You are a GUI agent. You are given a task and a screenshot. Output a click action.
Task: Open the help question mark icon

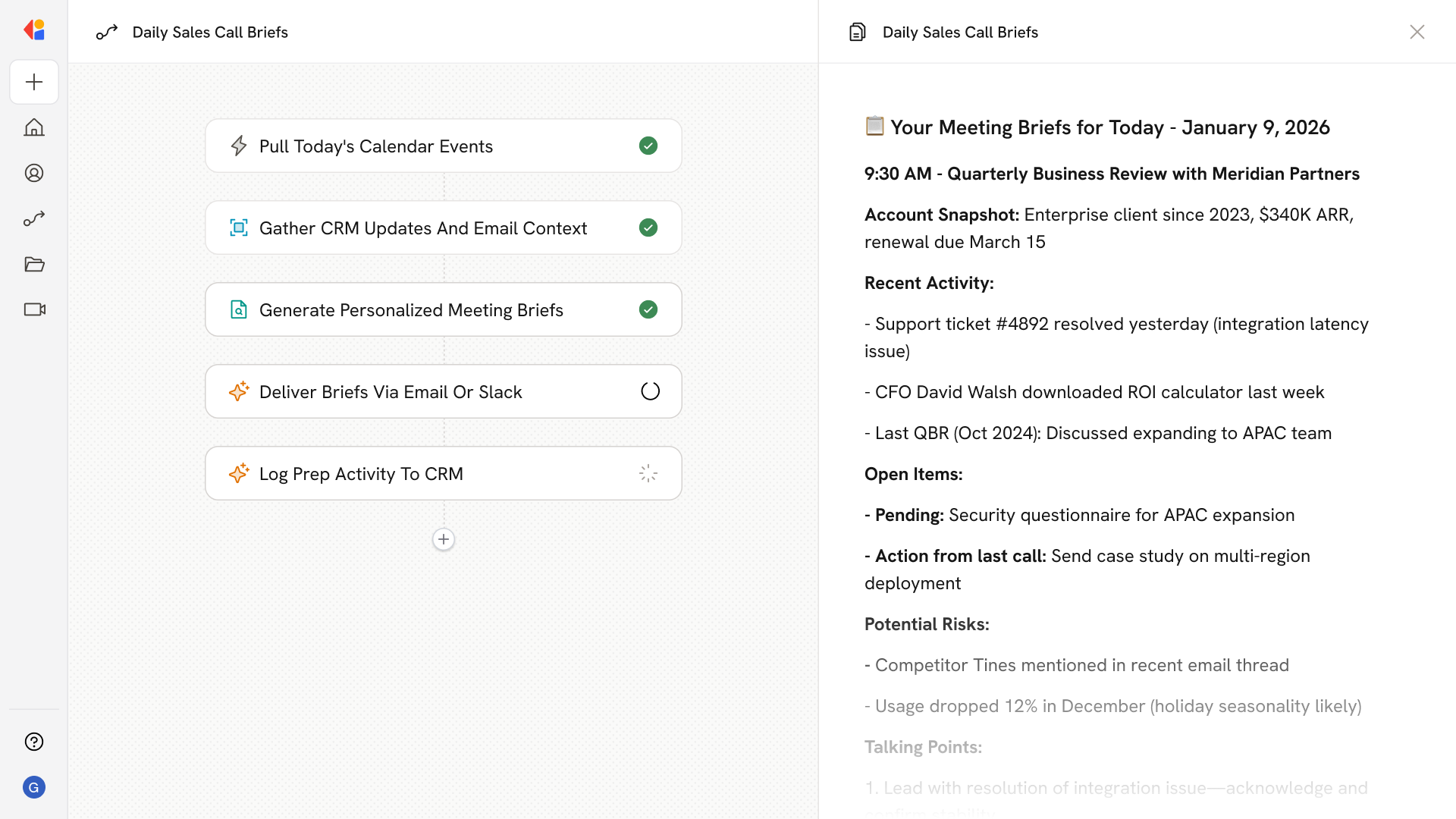(34, 742)
